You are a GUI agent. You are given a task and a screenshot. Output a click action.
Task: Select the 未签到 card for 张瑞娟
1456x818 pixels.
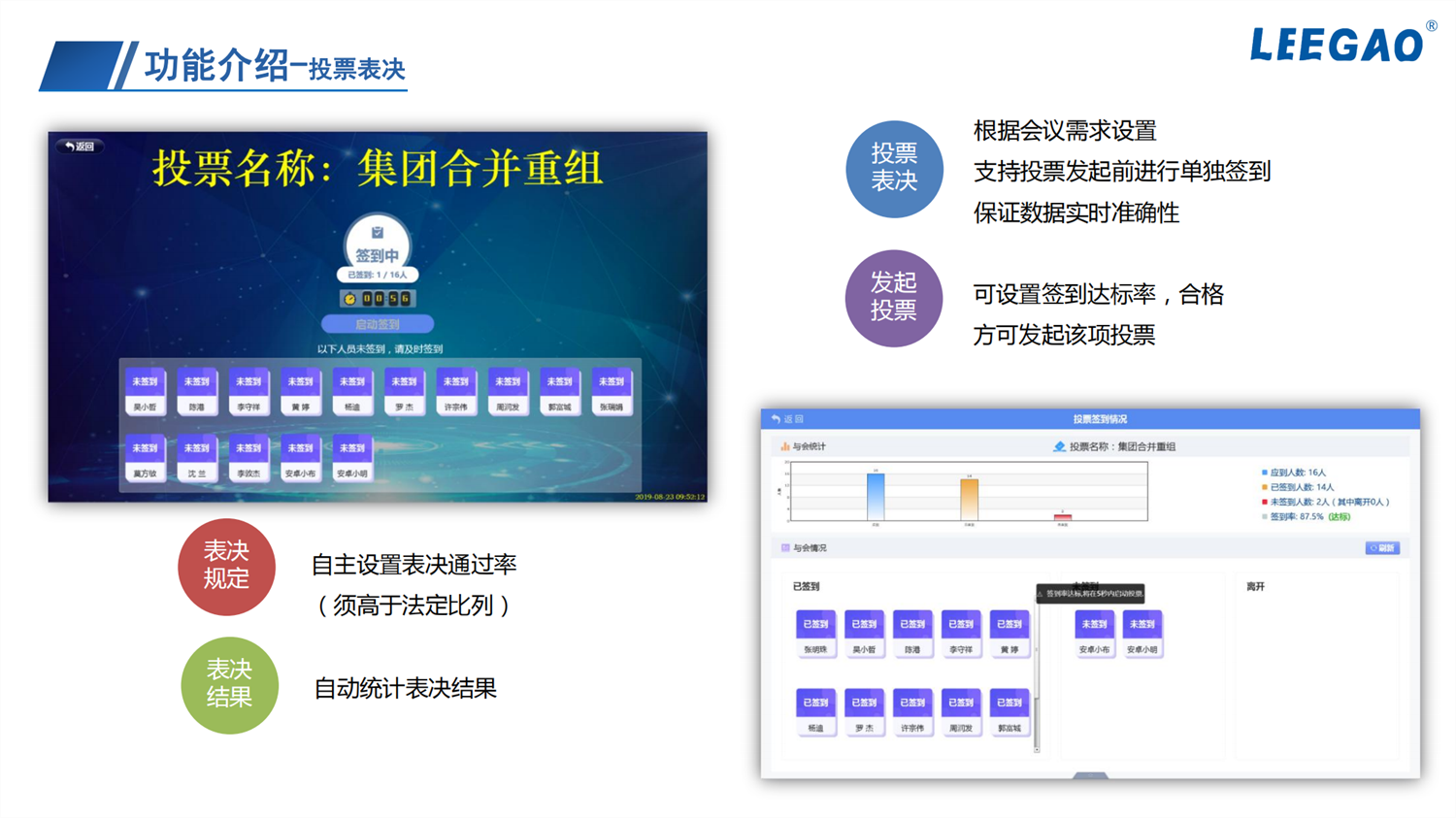tap(612, 391)
